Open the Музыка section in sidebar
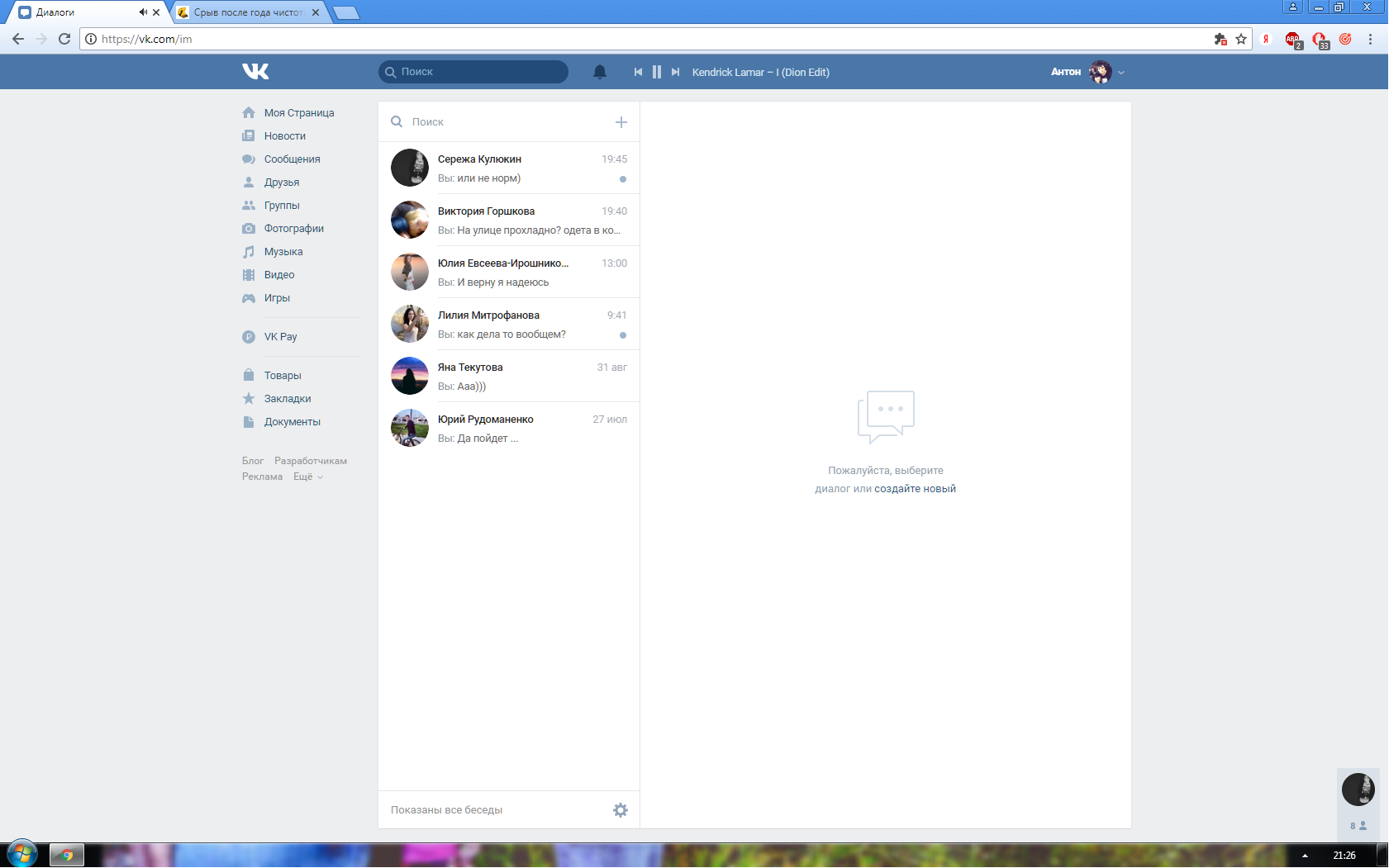The image size is (1389, 868). (x=283, y=252)
